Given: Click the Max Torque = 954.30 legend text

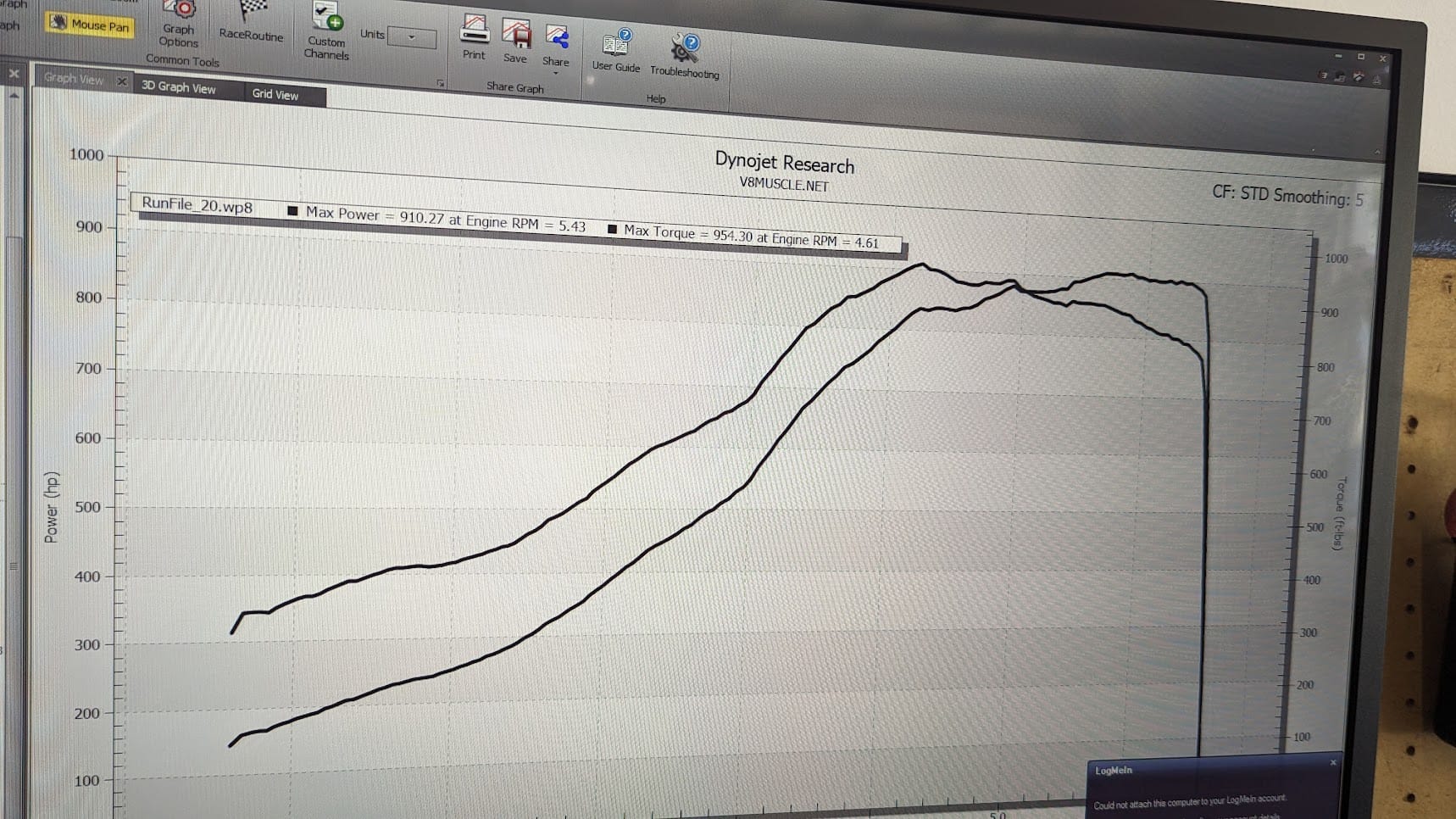Looking at the screenshot, I should [x=752, y=237].
